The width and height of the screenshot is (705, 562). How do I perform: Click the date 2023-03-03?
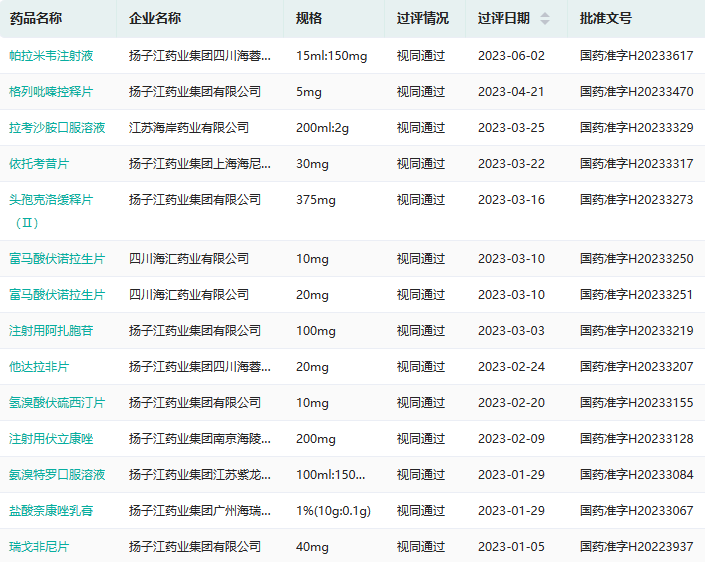click(511, 331)
